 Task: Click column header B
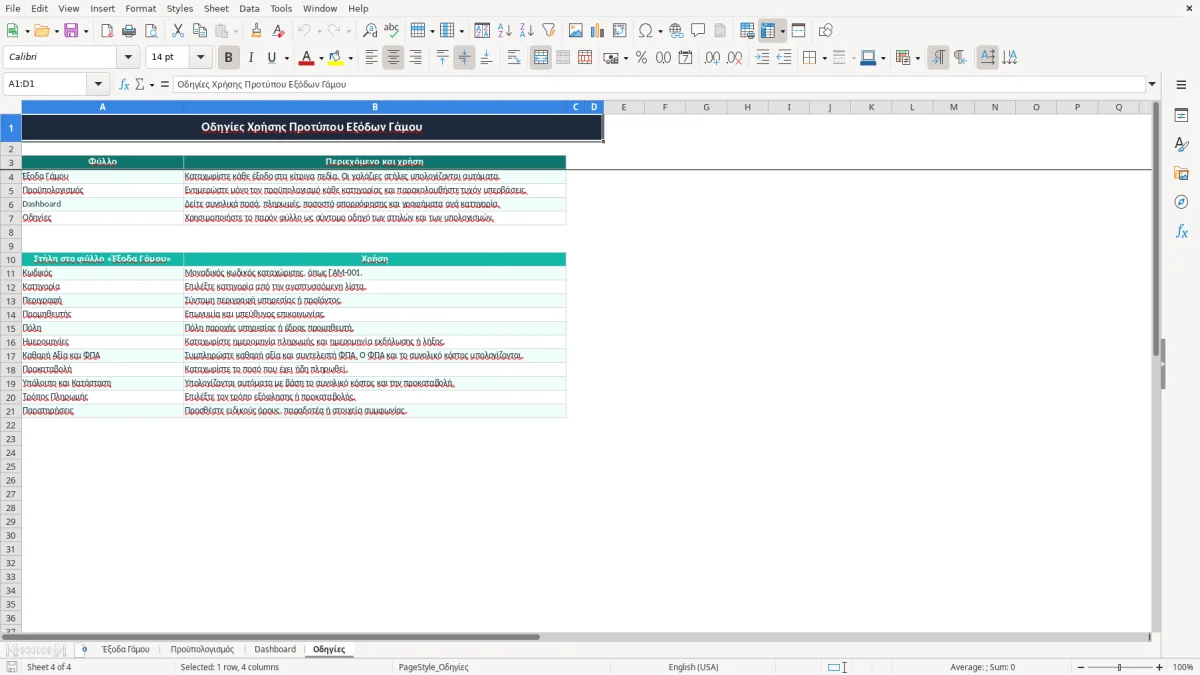[x=375, y=107]
